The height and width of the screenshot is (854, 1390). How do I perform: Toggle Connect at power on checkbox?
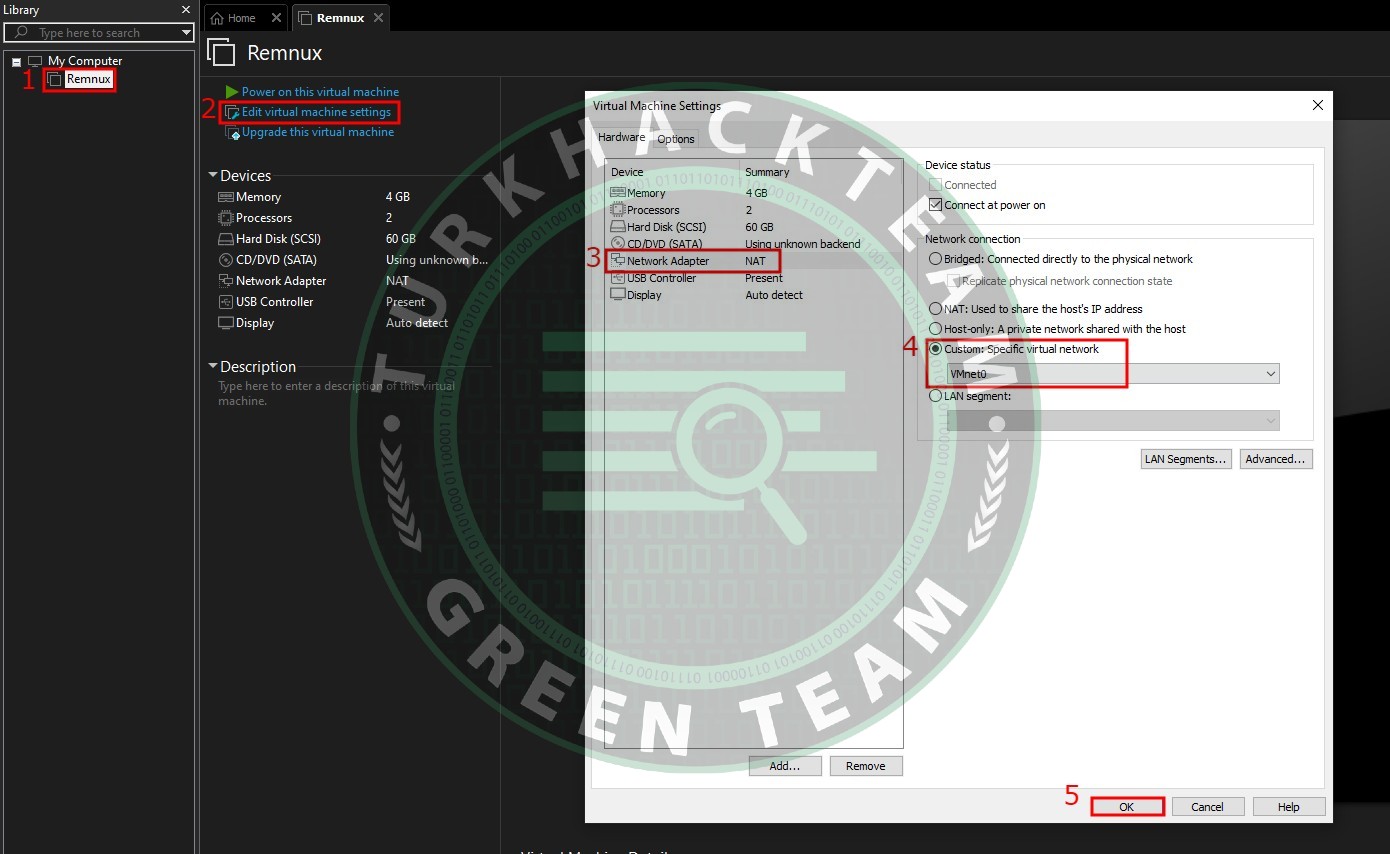pos(936,205)
